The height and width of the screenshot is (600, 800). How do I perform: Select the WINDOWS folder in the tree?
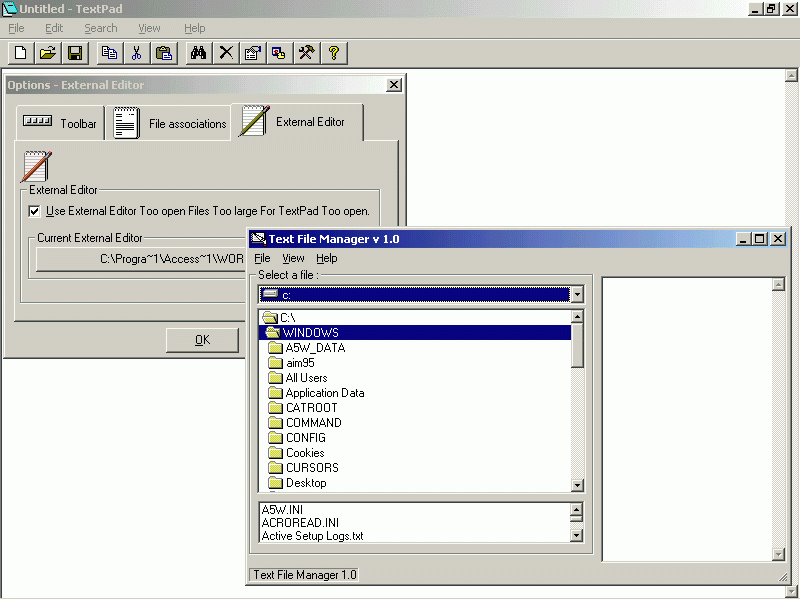310,333
